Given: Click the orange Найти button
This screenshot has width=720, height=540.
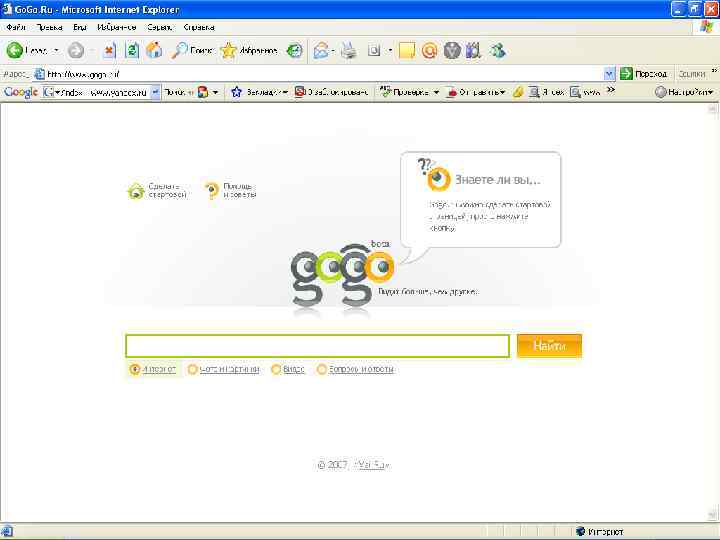Looking at the screenshot, I should pyautogui.click(x=549, y=346).
